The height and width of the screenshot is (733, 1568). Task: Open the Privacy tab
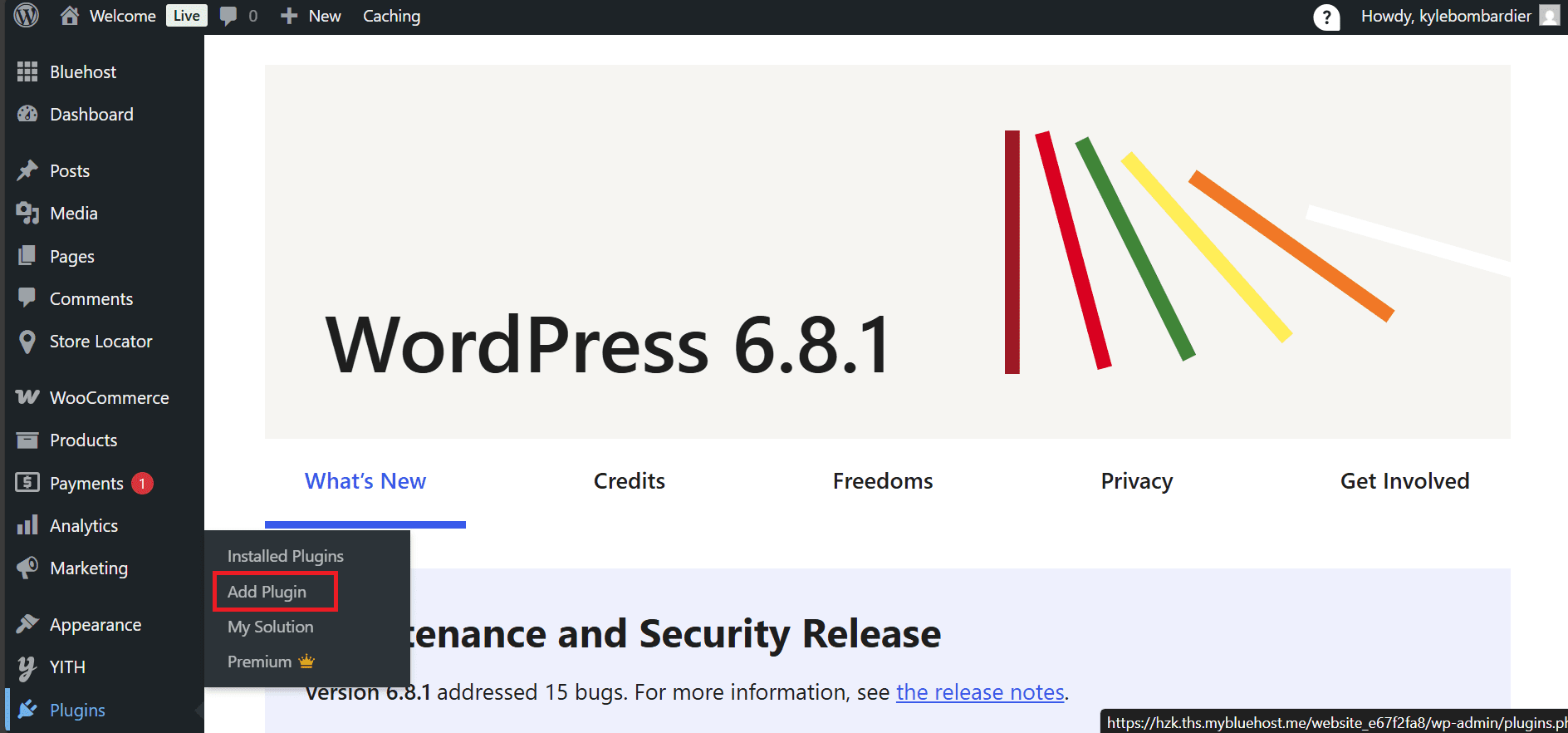click(x=1137, y=481)
